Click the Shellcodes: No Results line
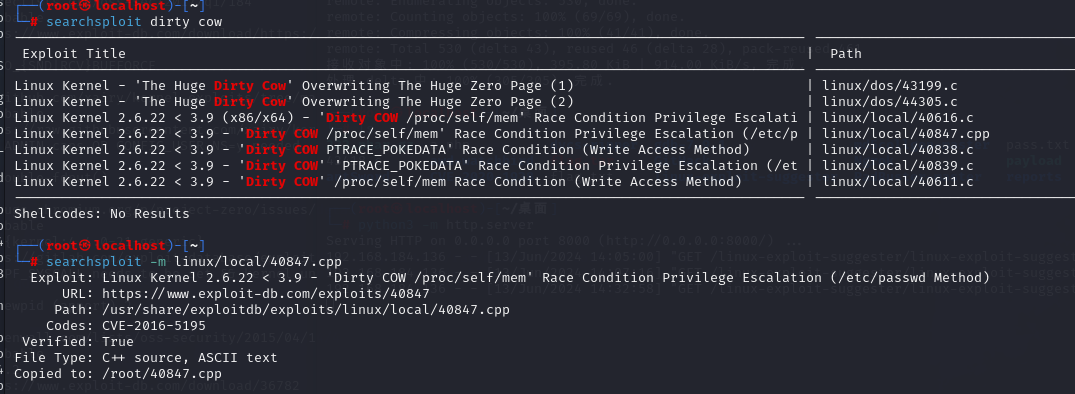 click(x=101, y=214)
